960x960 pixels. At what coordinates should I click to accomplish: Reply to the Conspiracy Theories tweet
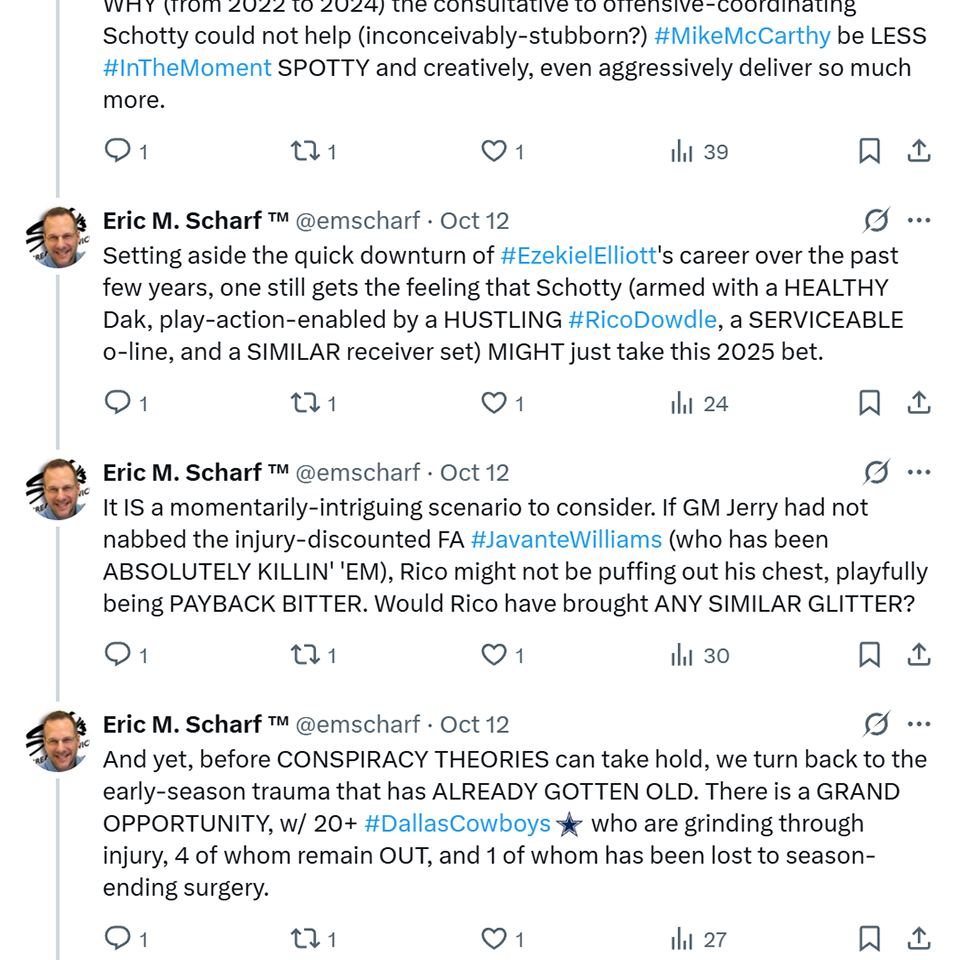point(119,939)
